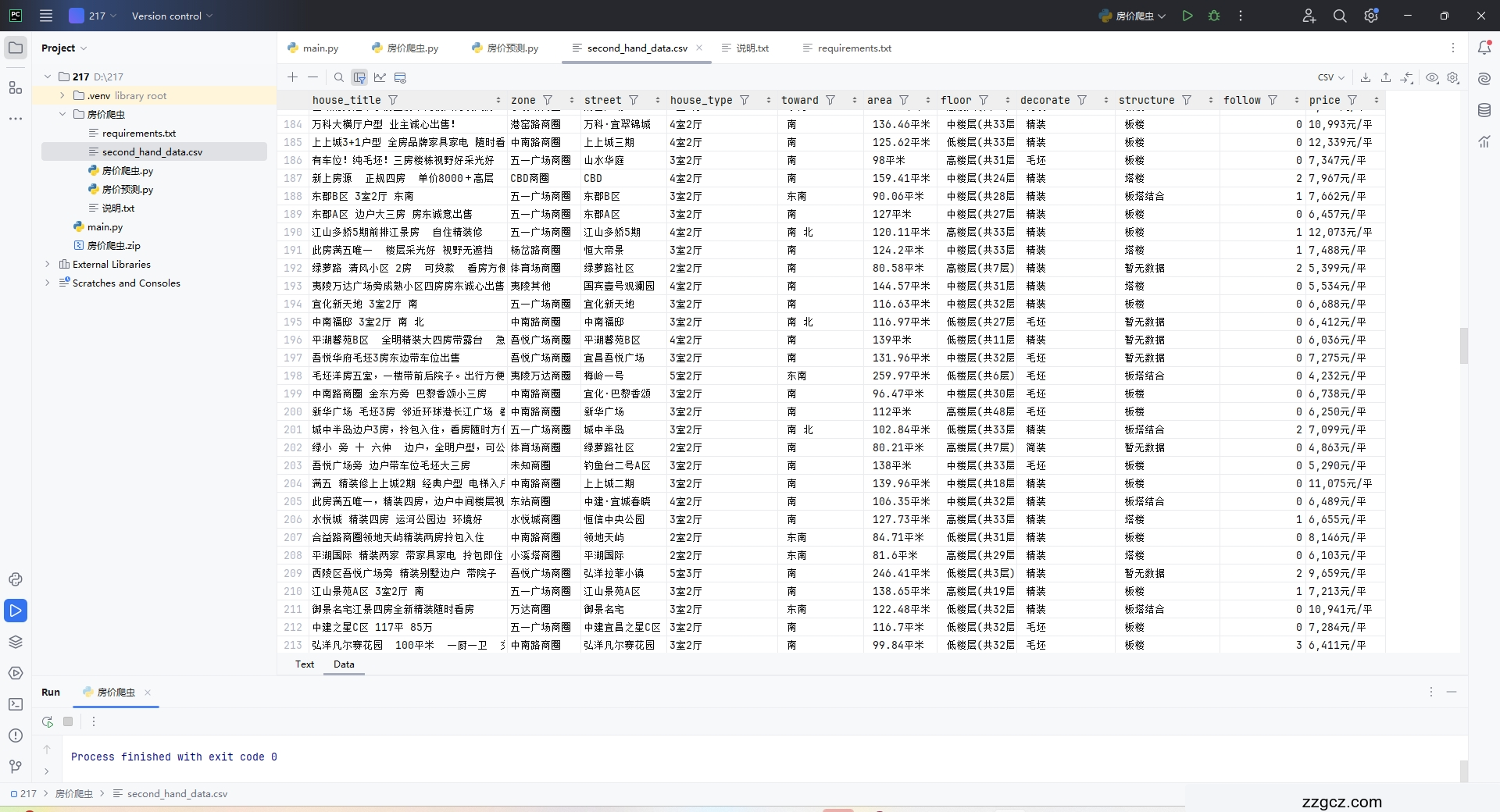Open the Git version control tool window
Viewport: 1500px width, 812px height.
coord(15,767)
